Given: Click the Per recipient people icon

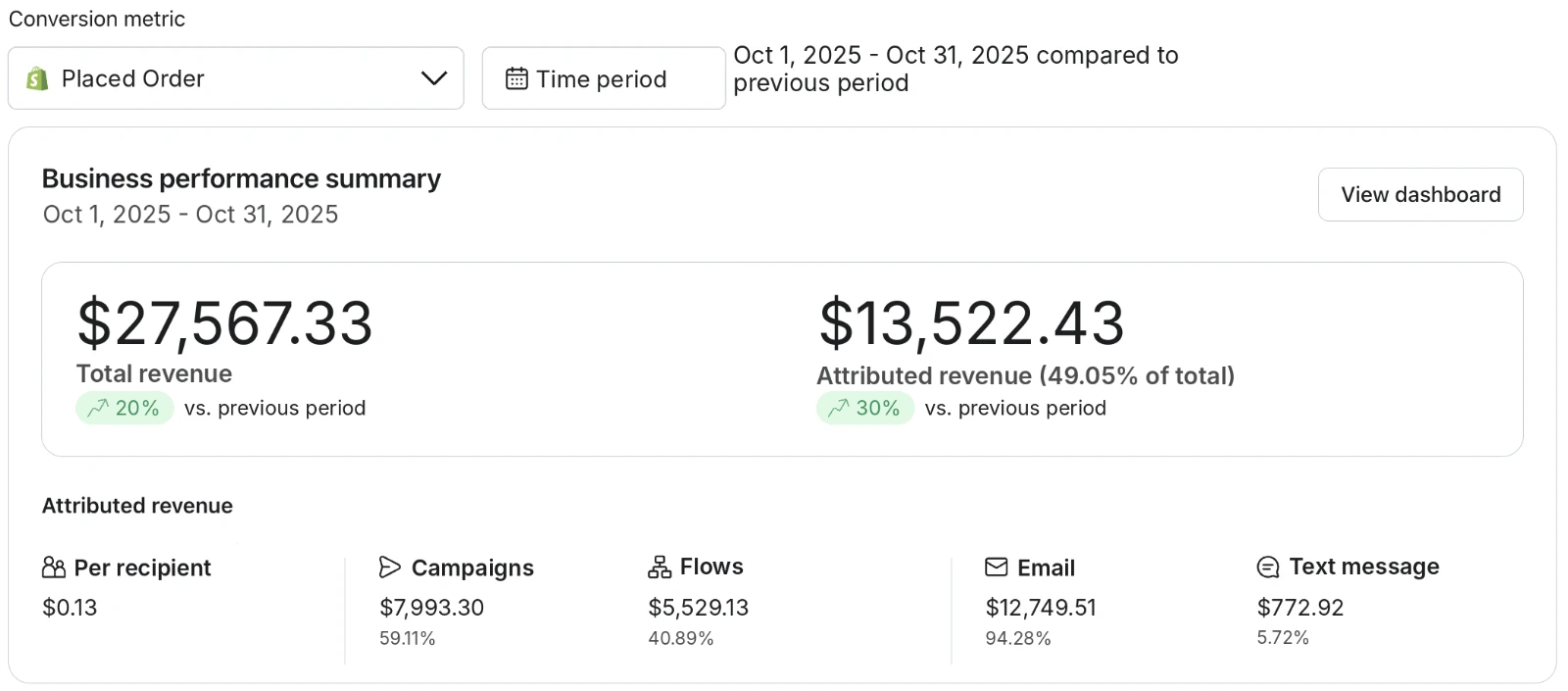Looking at the screenshot, I should point(54,568).
